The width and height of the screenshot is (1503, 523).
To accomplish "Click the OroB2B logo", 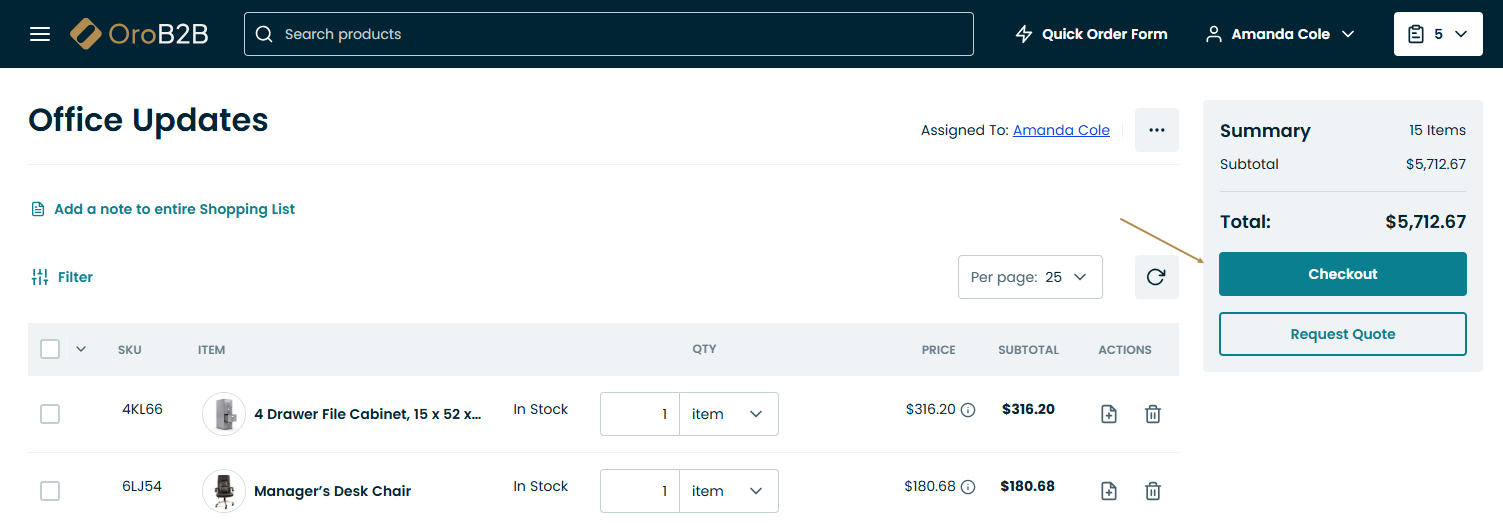I will [140, 34].
